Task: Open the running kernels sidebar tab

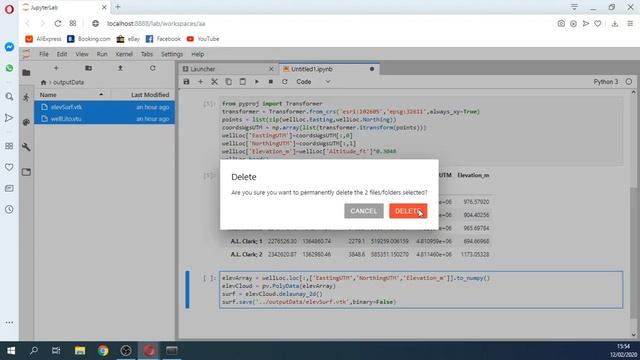Action: [x=27, y=97]
